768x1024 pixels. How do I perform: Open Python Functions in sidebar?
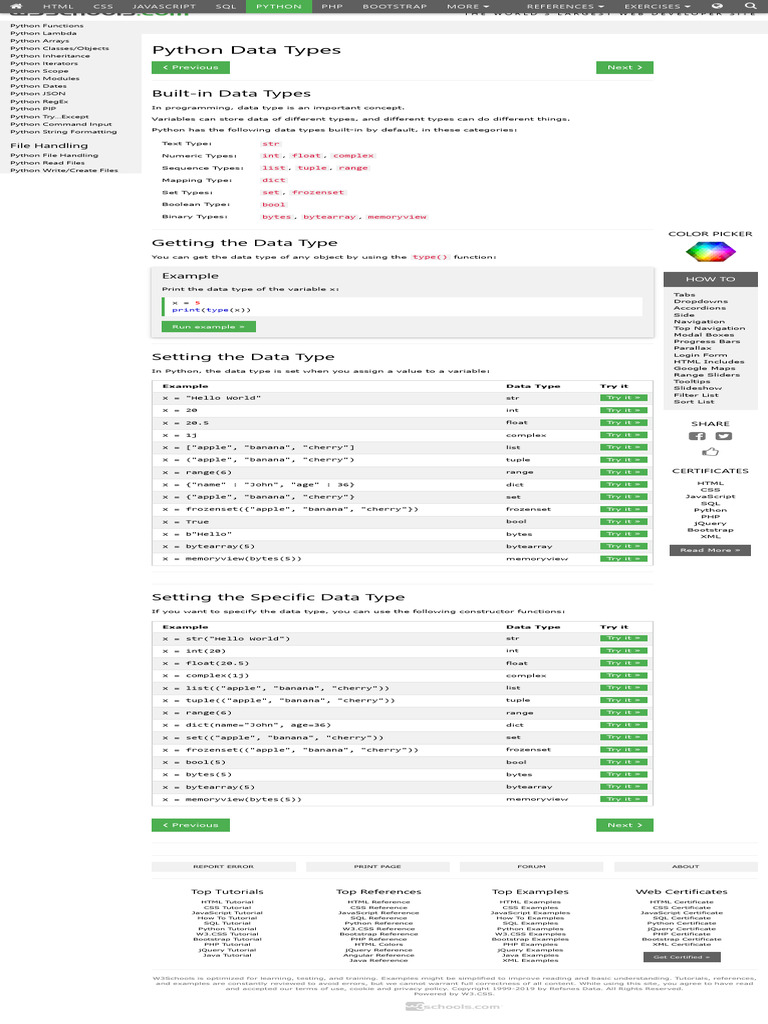coord(46,25)
